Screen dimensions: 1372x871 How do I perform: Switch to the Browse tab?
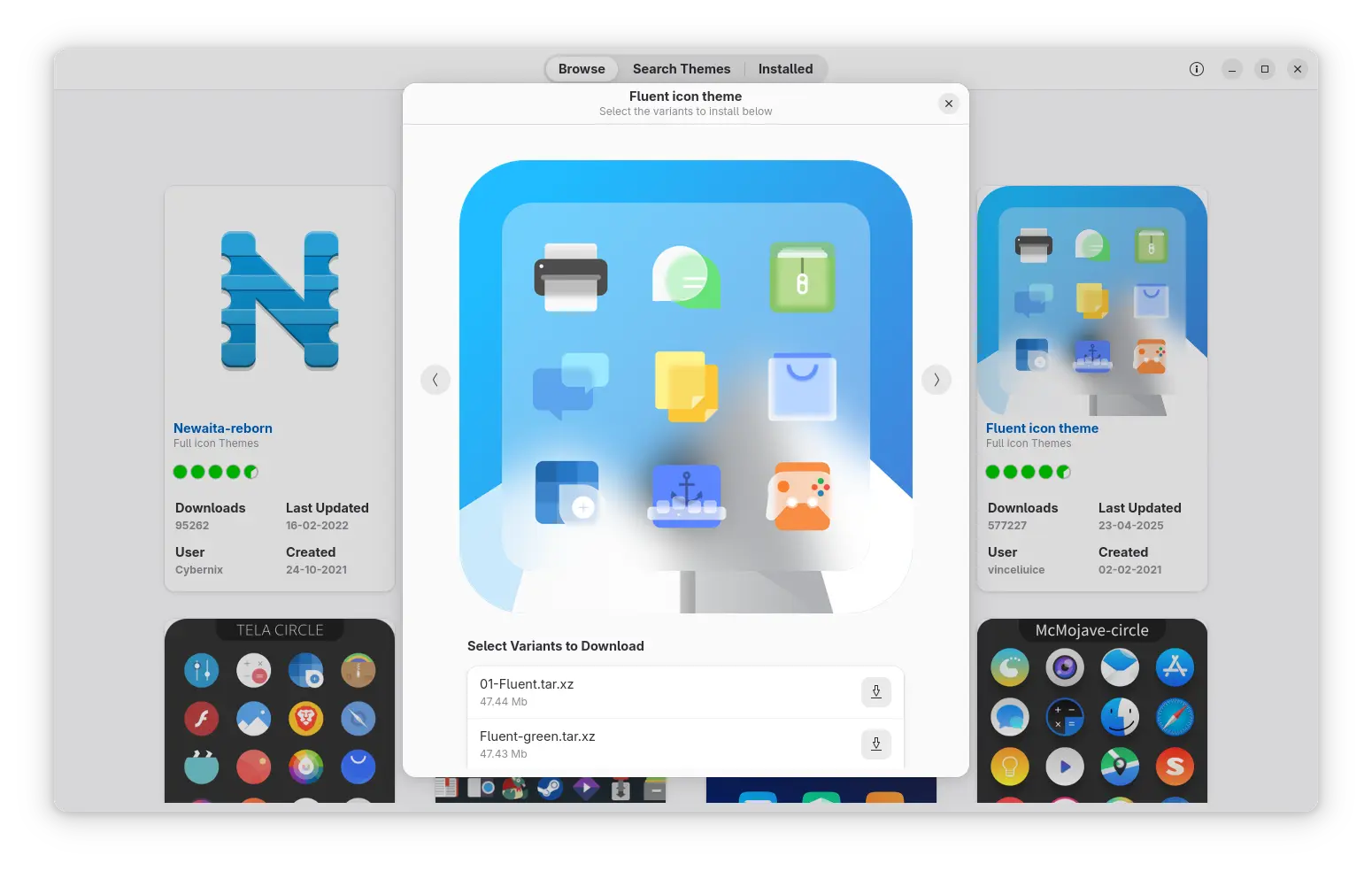pos(582,69)
